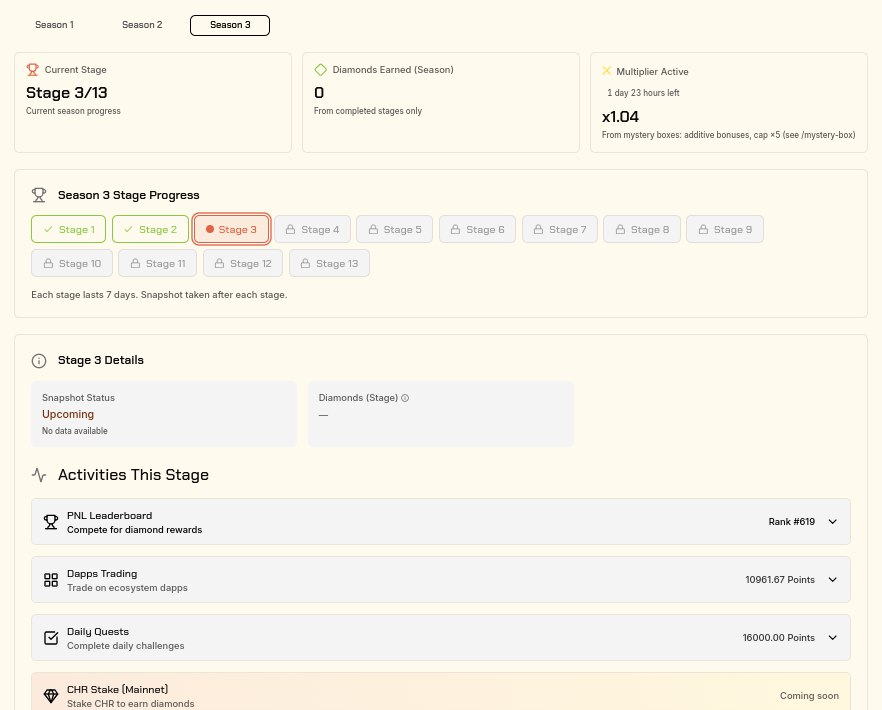Switch to the Season 1 tab
The height and width of the screenshot is (710, 882).
(x=55, y=25)
